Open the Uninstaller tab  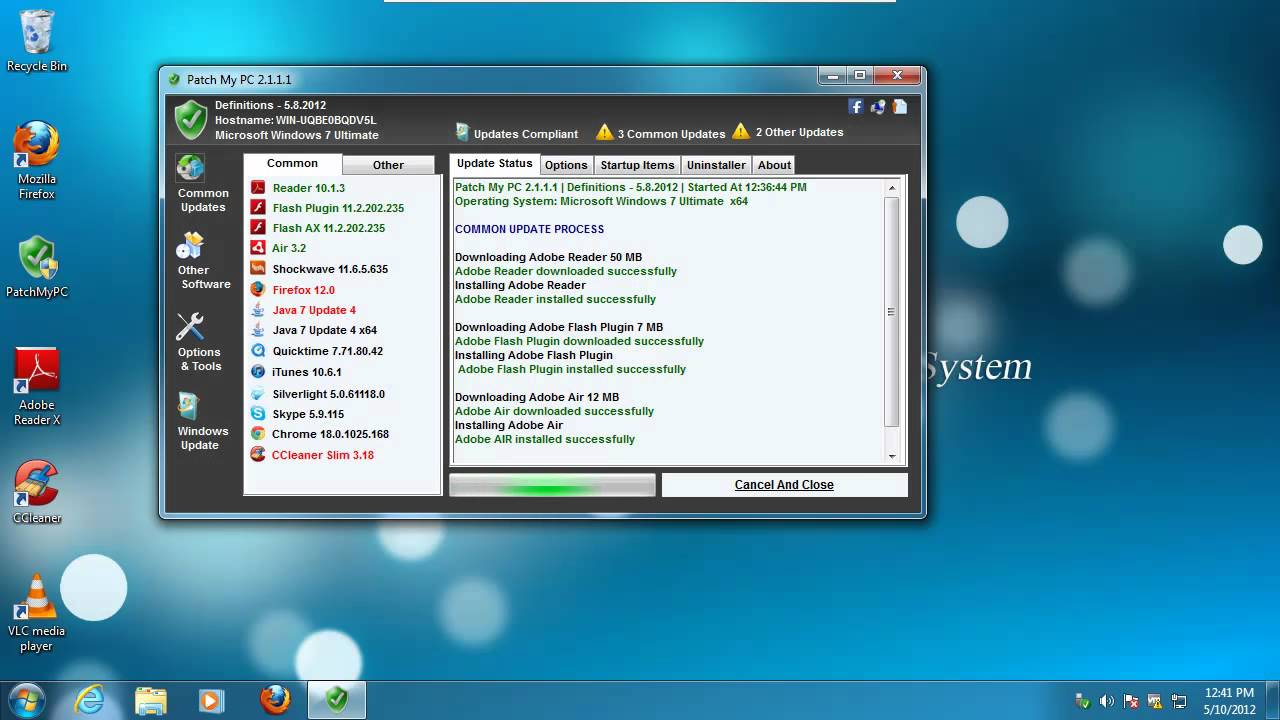point(716,165)
